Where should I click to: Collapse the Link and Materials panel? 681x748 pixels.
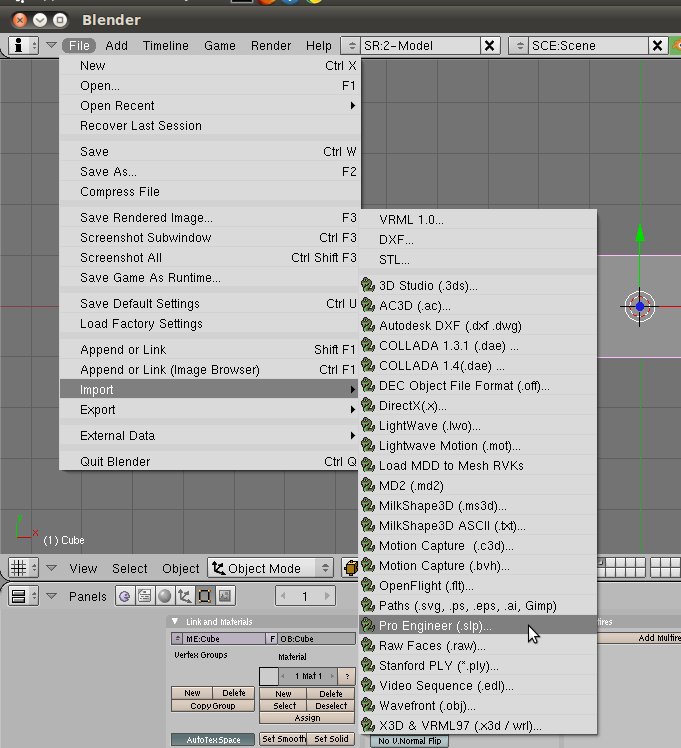click(175, 621)
